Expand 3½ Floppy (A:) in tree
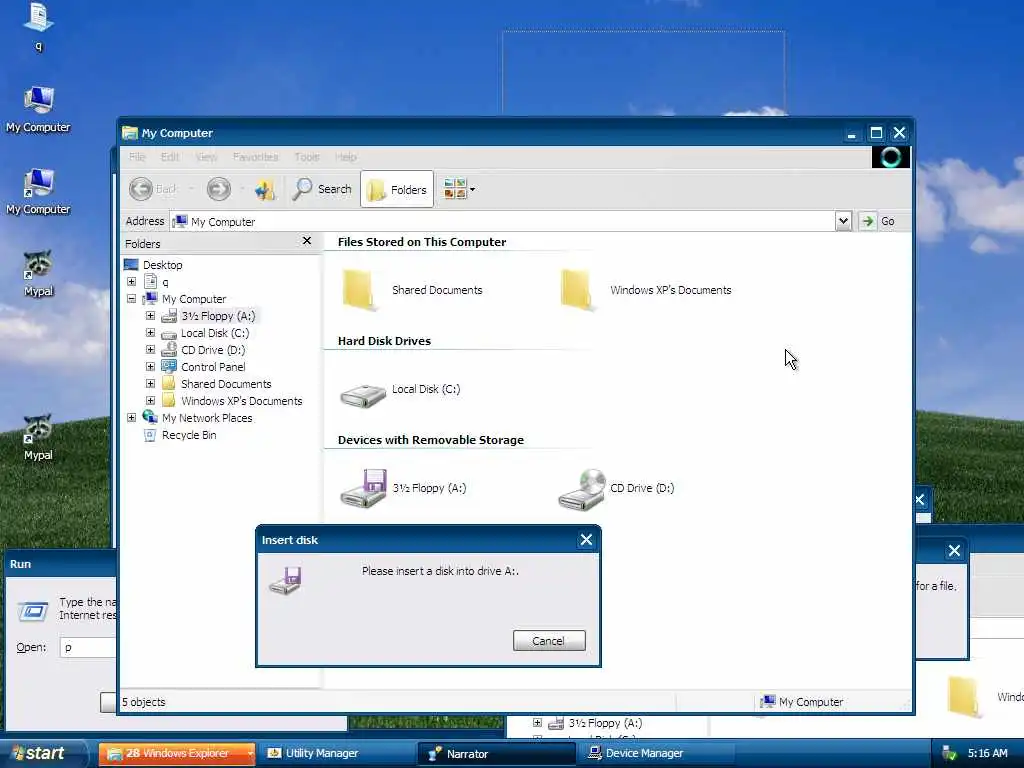 point(150,315)
